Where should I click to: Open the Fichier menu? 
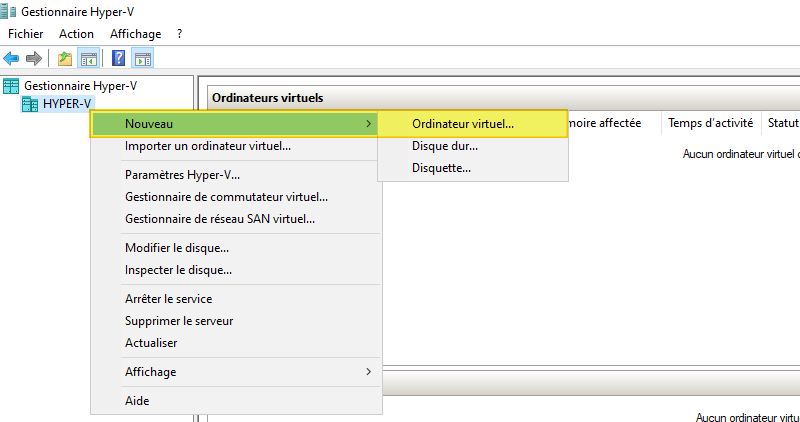point(25,34)
